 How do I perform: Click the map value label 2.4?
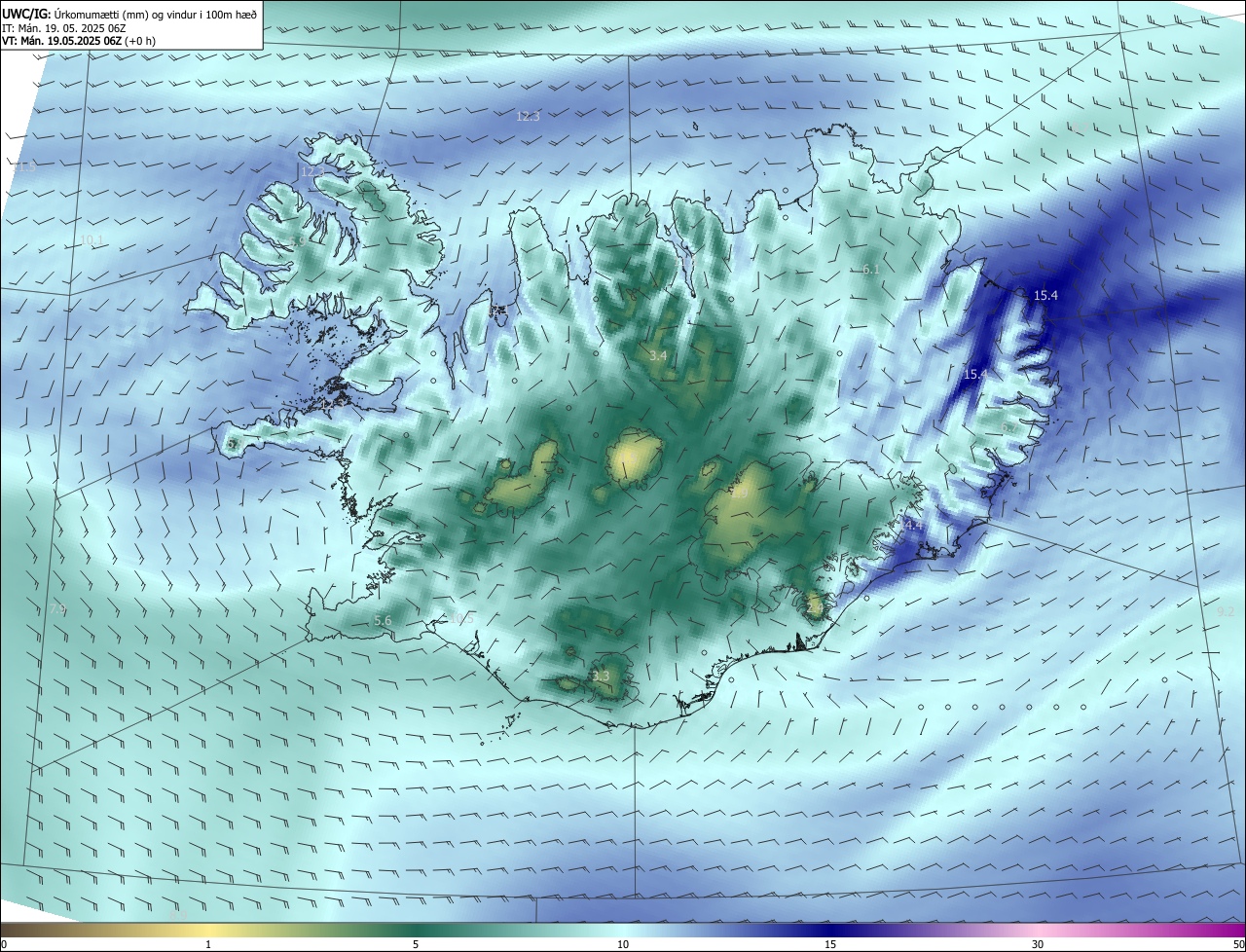815,607
